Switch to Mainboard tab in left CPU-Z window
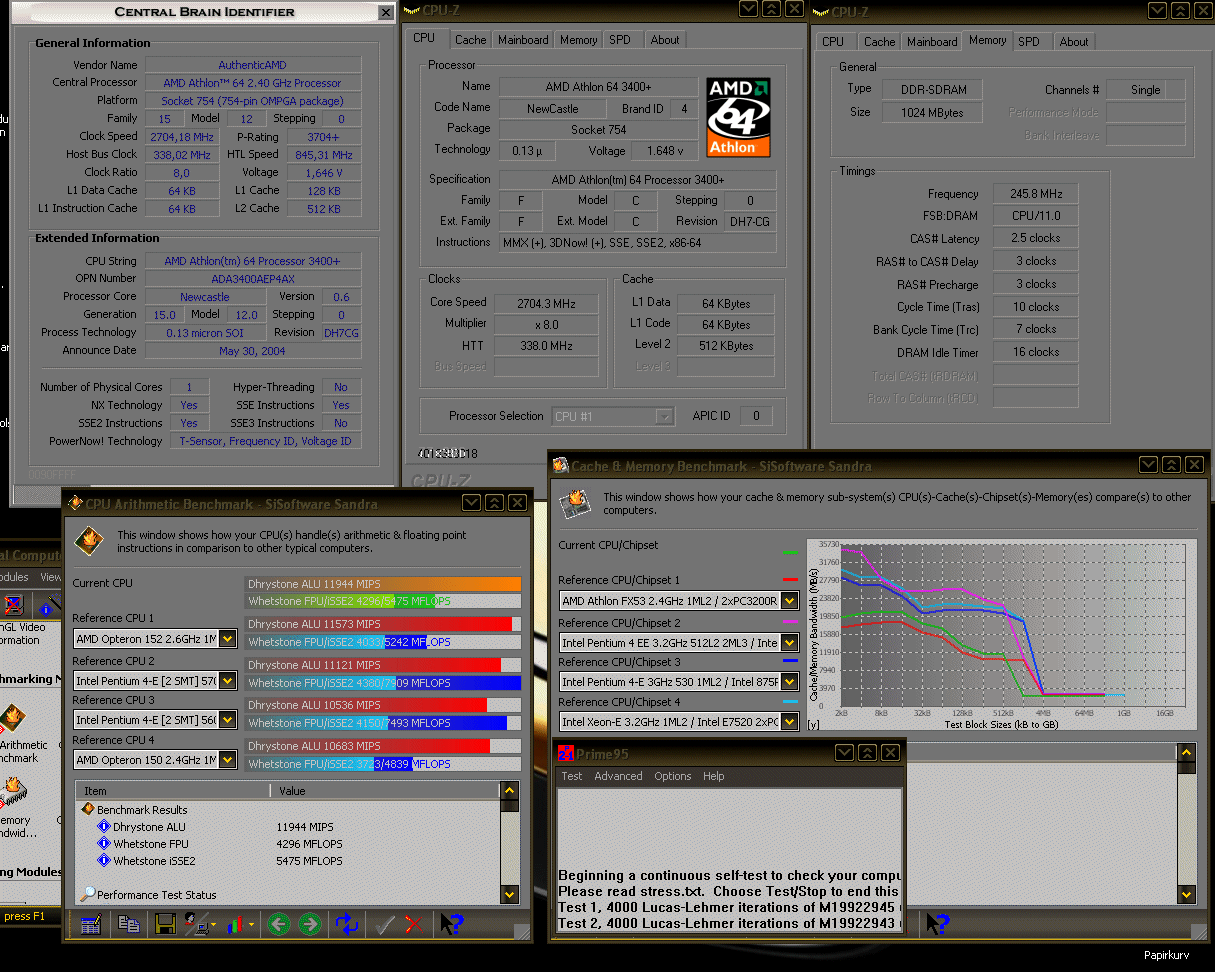 pyautogui.click(x=523, y=40)
